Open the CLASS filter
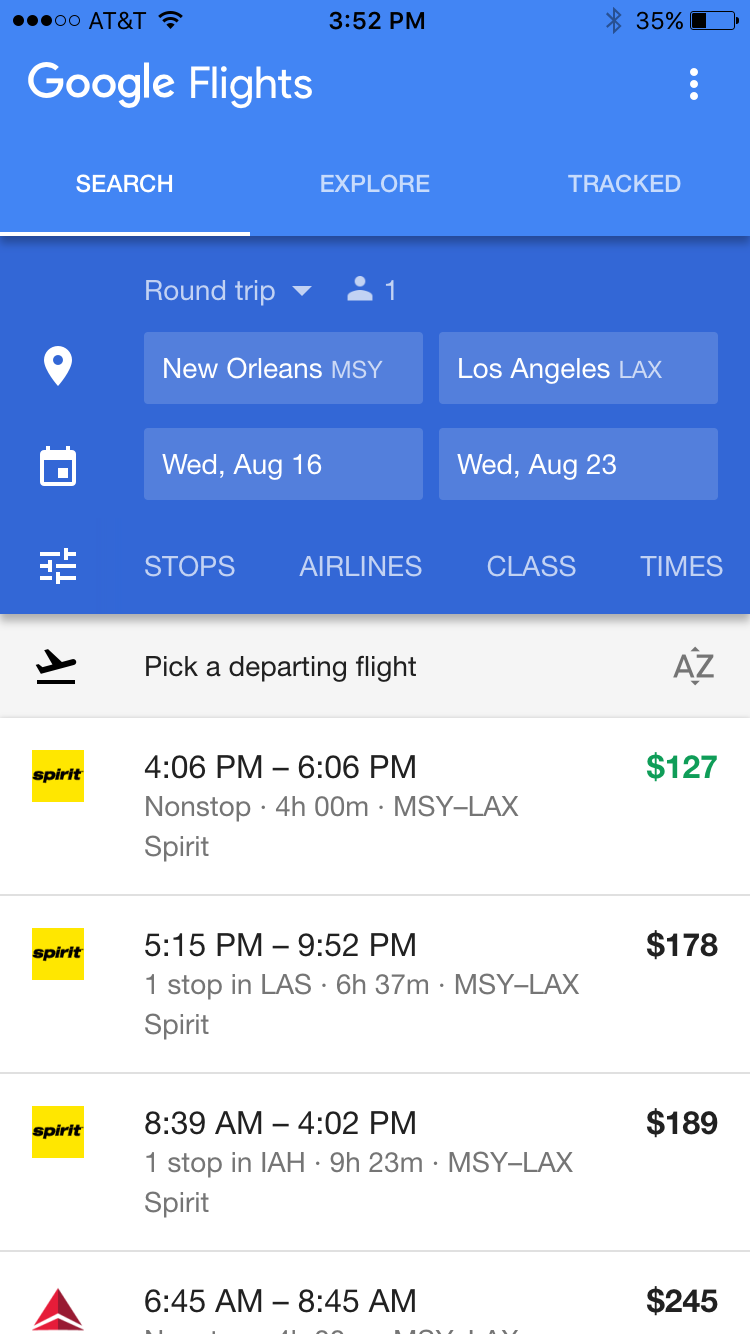Screen dimensions: 750x1334 click(531, 566)
